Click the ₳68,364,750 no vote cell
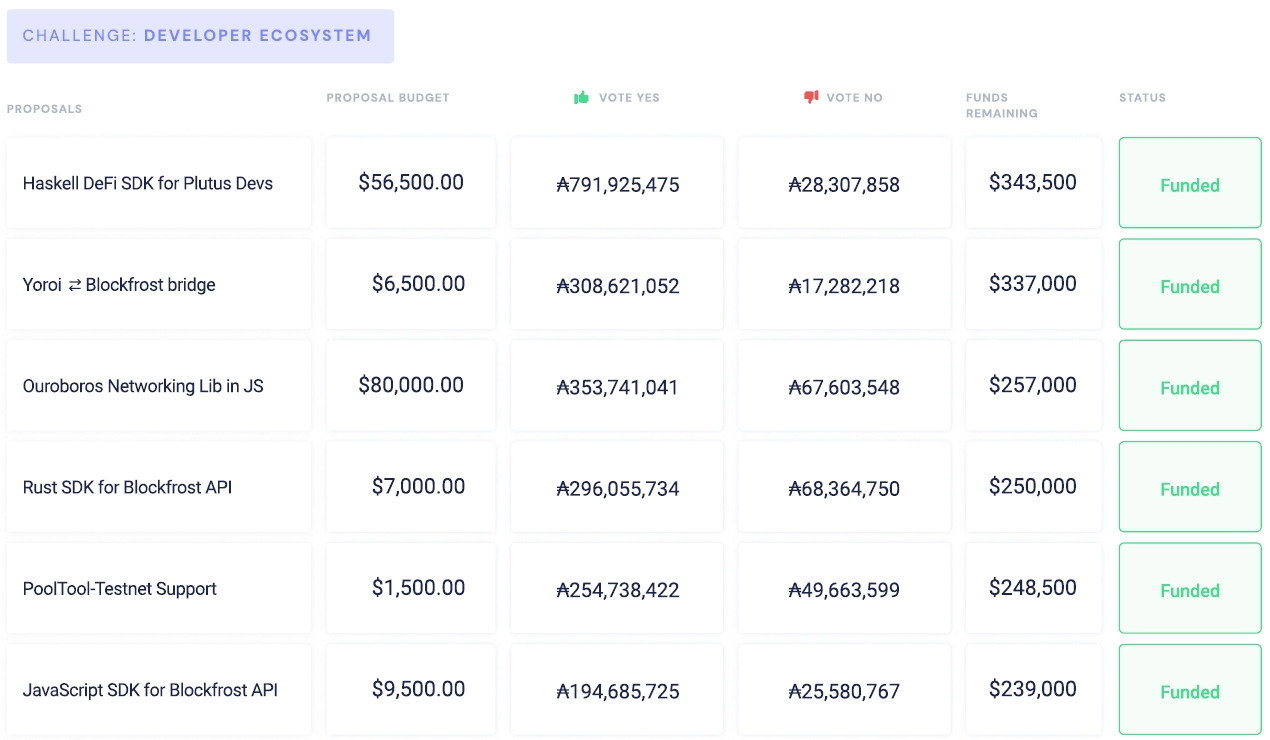Viewport: 1270px width, 740px height. [844, 489]
